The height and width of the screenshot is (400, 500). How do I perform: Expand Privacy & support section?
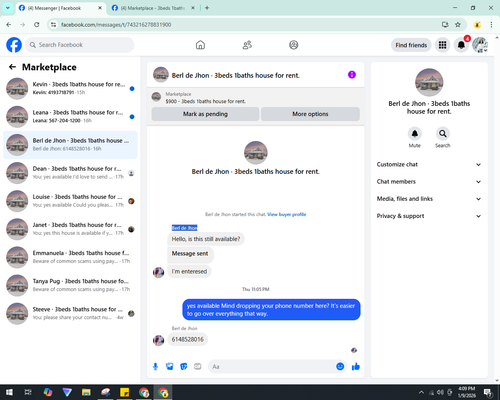(429, 216)
